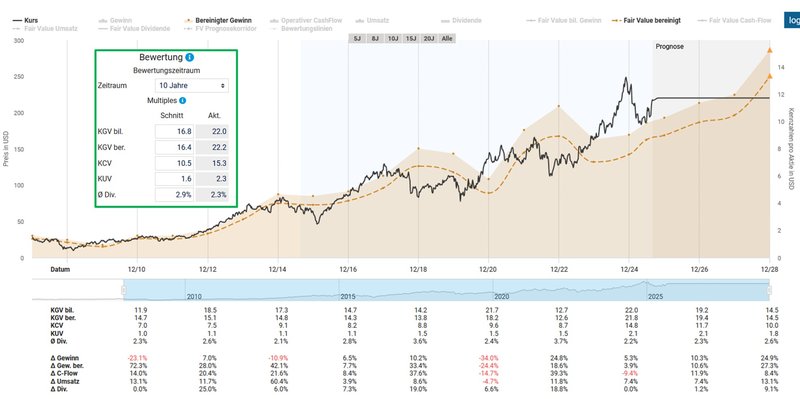Choose the Alle time range button
The width and height of the screenshot is (800, 399).
coord(447,39)
